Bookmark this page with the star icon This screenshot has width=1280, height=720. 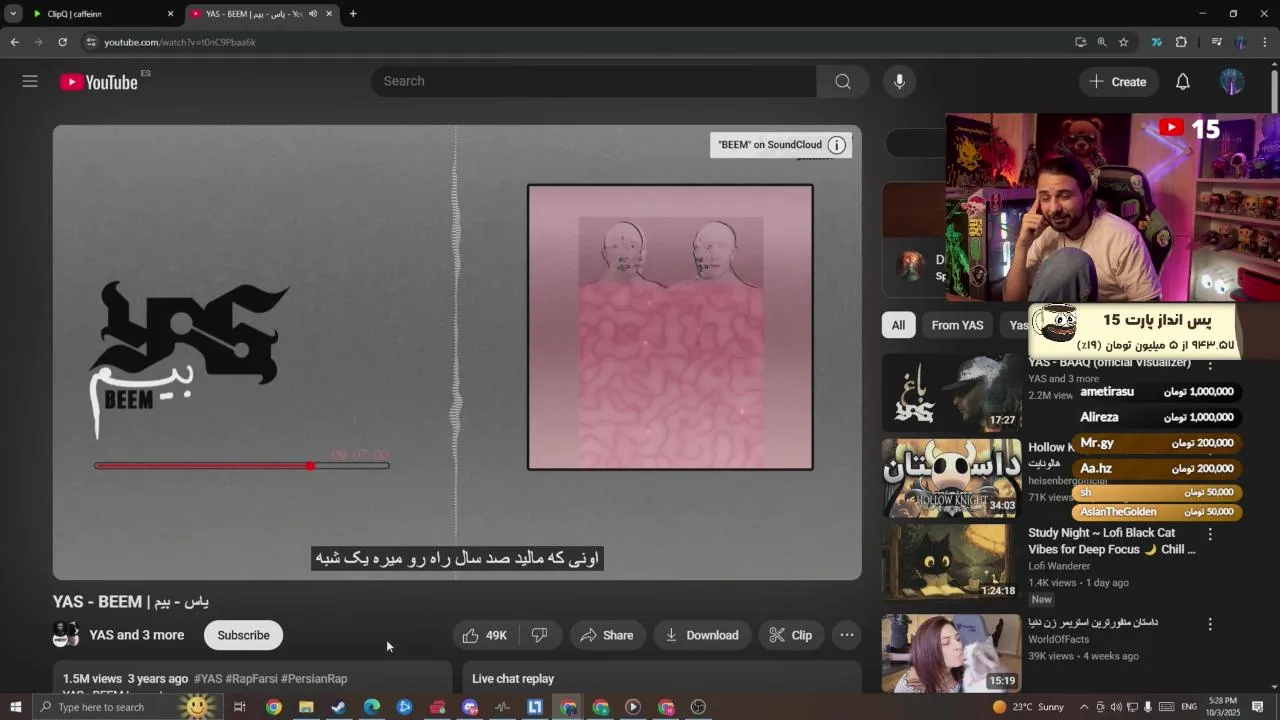1123,42
